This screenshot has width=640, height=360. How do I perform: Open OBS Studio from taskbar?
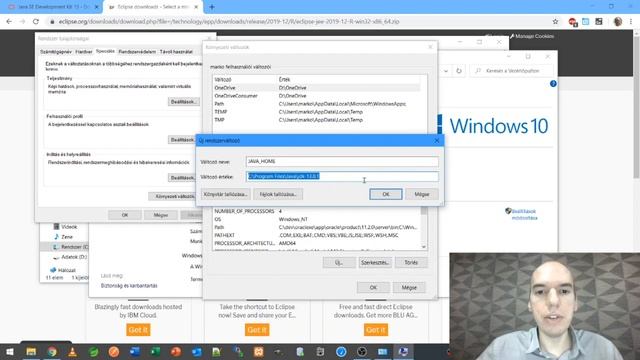point(362,351)
